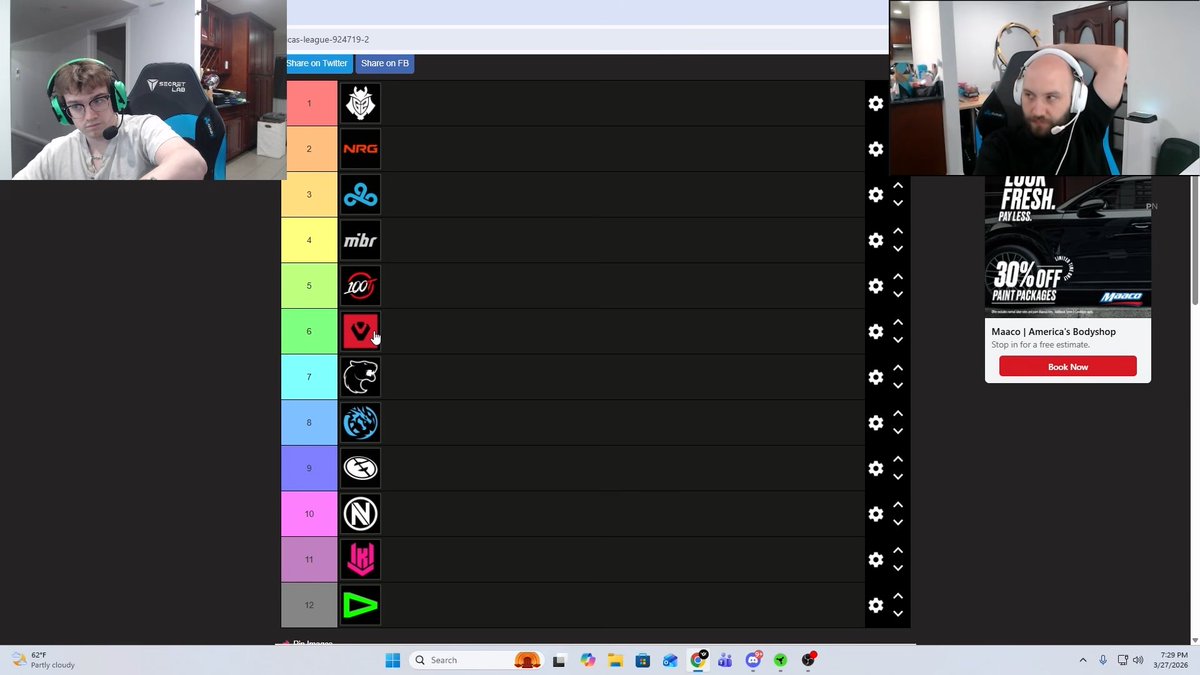This screenshot has height=675, width=1200.
Task: Open Microsoft Teams from taskbar
Action: [x=725, y=660]
